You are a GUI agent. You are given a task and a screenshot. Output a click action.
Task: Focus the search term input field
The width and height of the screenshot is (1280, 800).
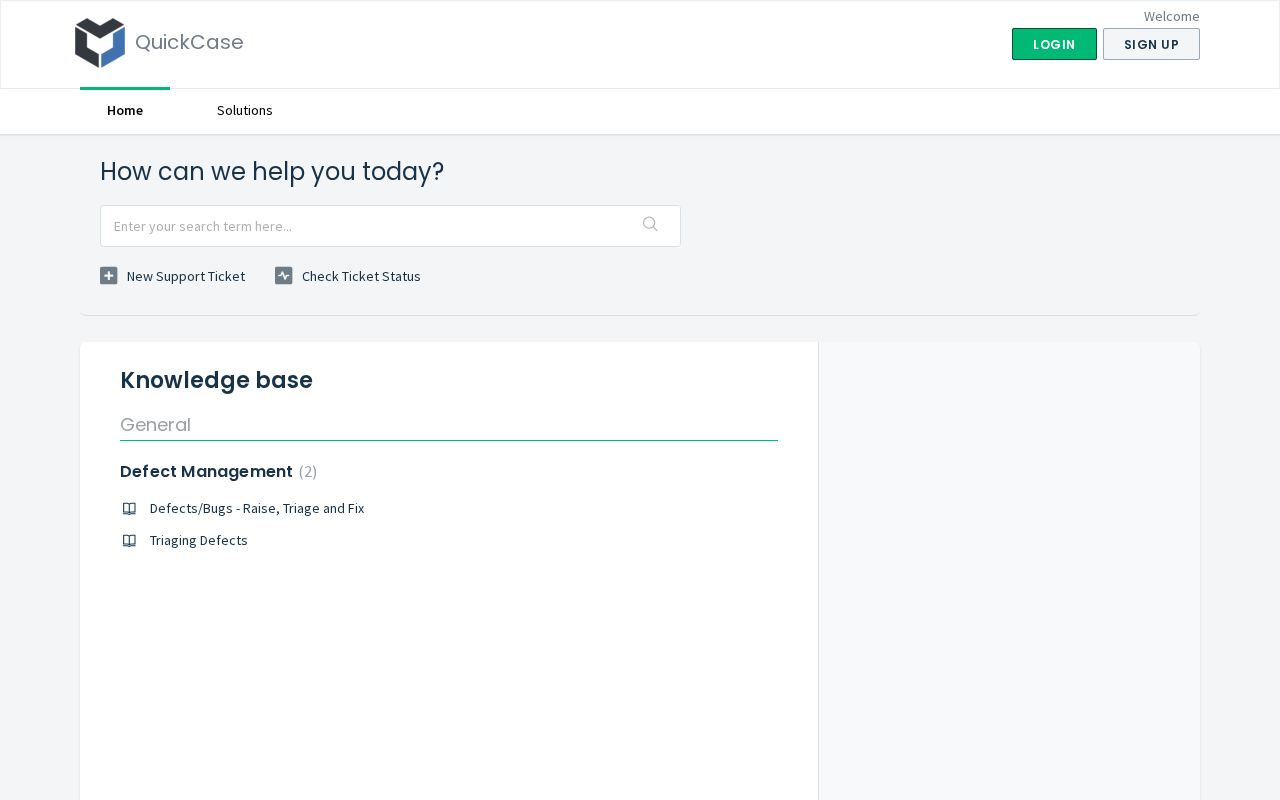[370, 226]
